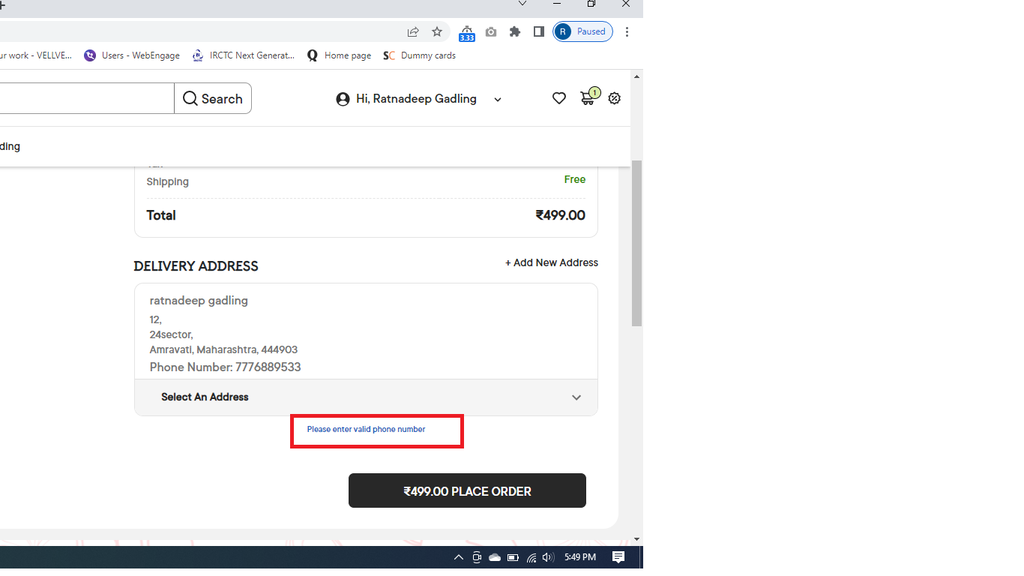Open the IRCTC Next Generation bookmark
Screen dimensions: 1024x576
pyautogui.click(x=243, y=56)
